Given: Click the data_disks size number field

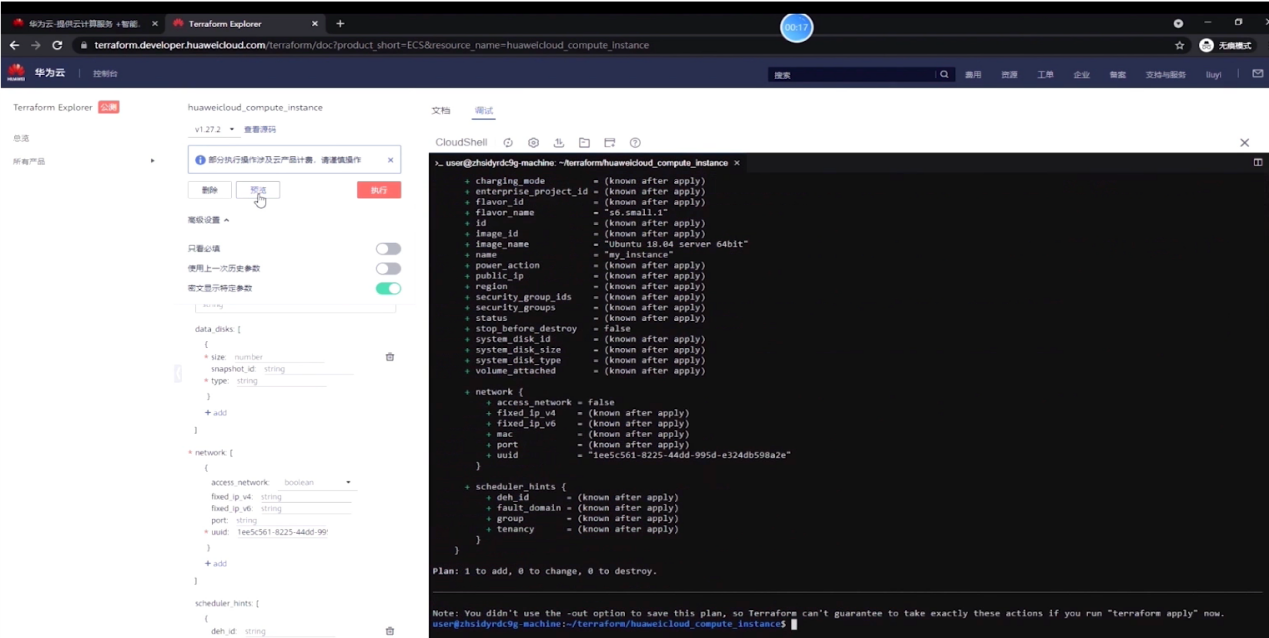Looking at the screenshot, I should (x=278, y=357).
